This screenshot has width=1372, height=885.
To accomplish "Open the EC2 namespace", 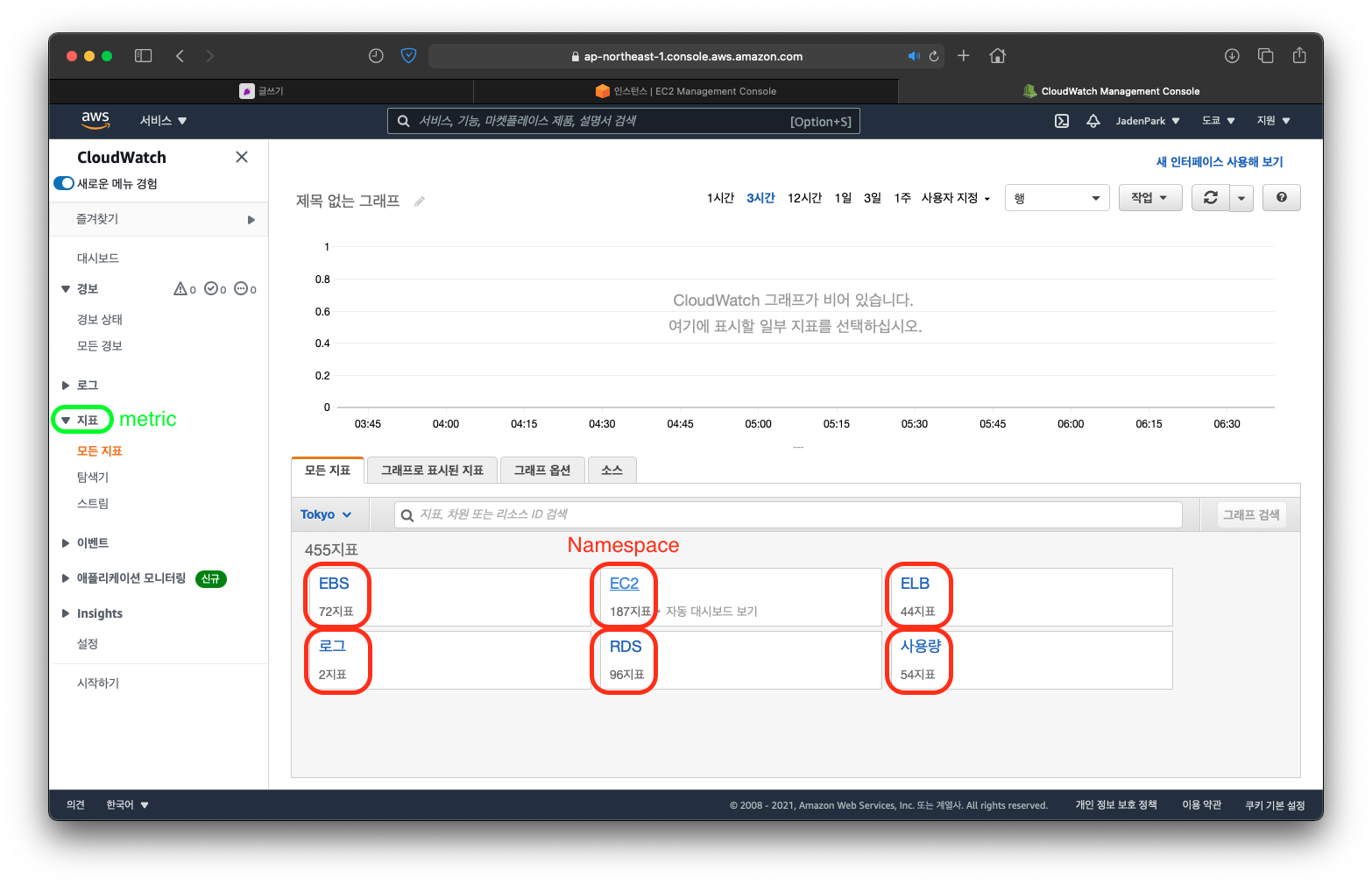I will (x=624, y=584).
